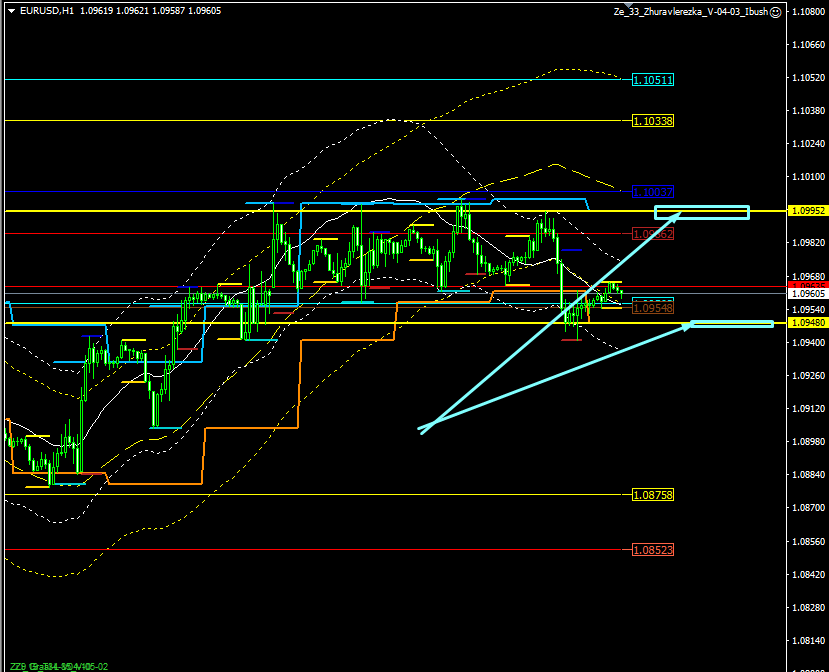Screen dimensions: 829x672
Task: Select the upper cyan rectangle near 1.09952
Action: point(702,212)
